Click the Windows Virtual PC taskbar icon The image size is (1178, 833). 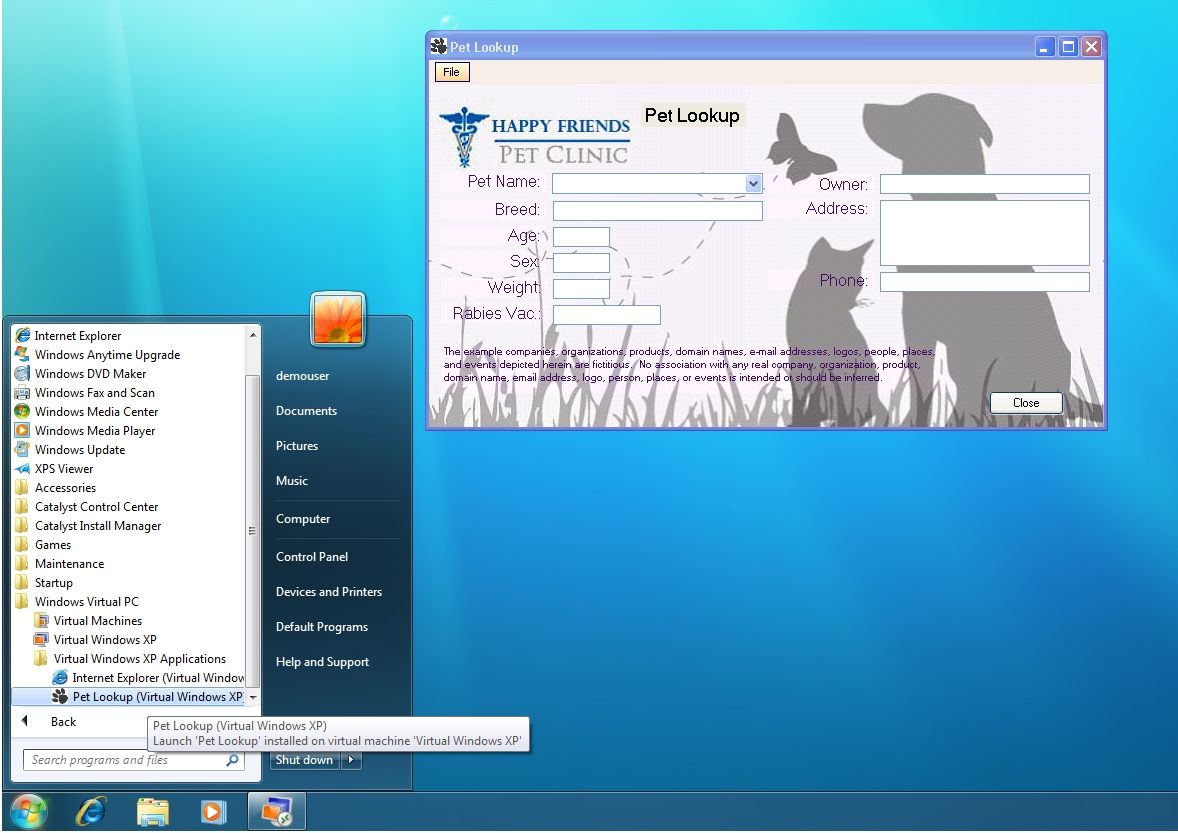(276, 811)
